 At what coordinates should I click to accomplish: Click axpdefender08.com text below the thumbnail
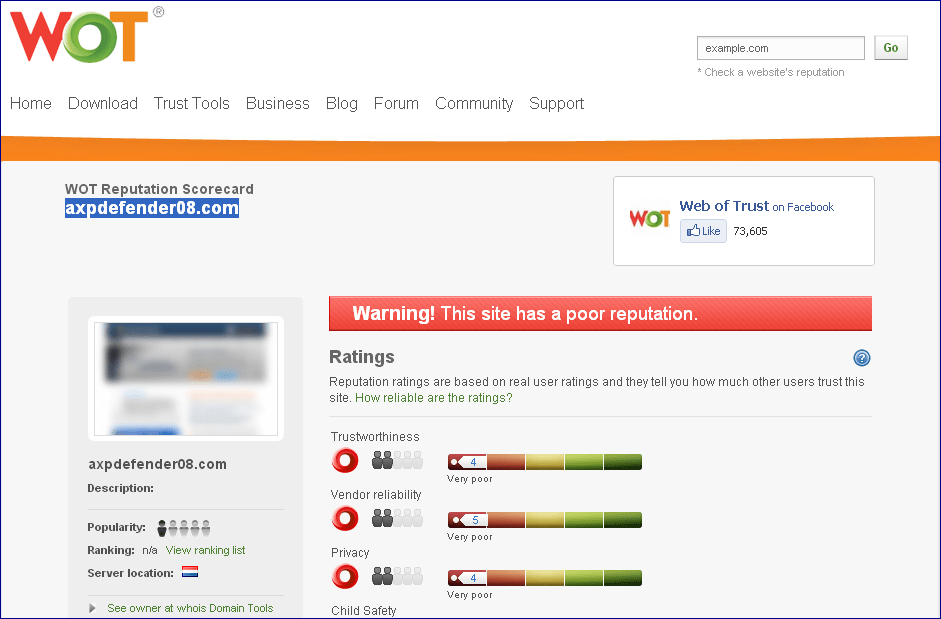(157, 464)
